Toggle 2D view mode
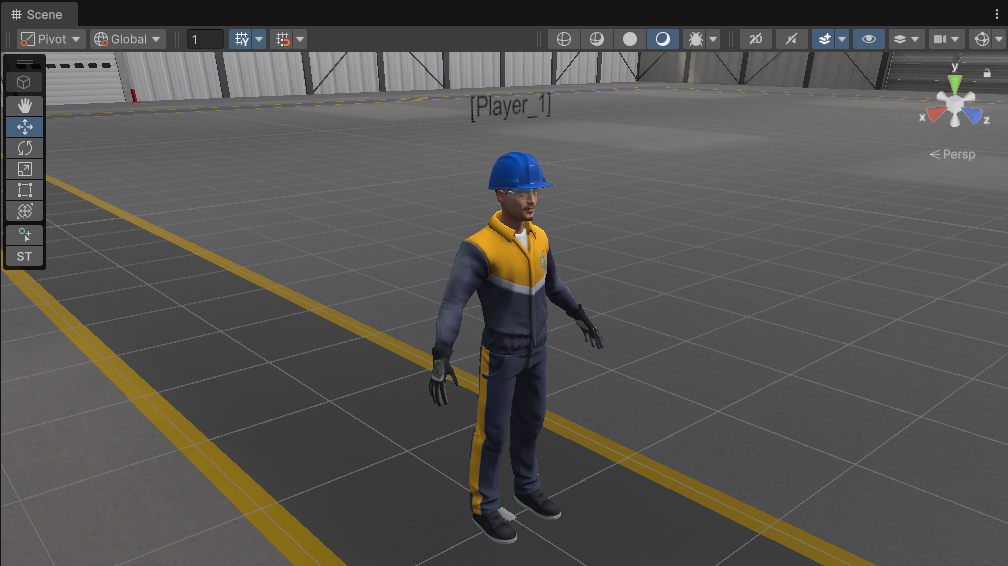Screen dimensions: 1008x566 coord(755,39)
